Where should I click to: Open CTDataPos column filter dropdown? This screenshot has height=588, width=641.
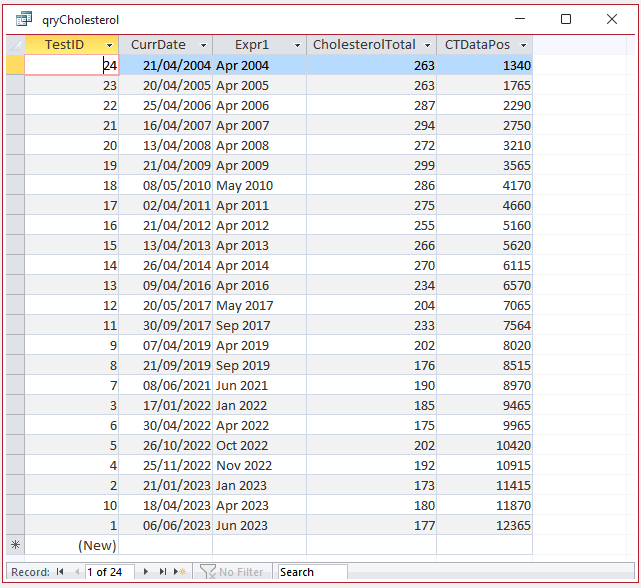click(524, 45)
